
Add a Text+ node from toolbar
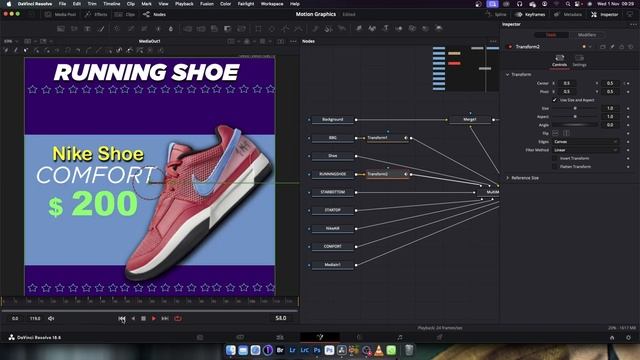tap(87, 29)
